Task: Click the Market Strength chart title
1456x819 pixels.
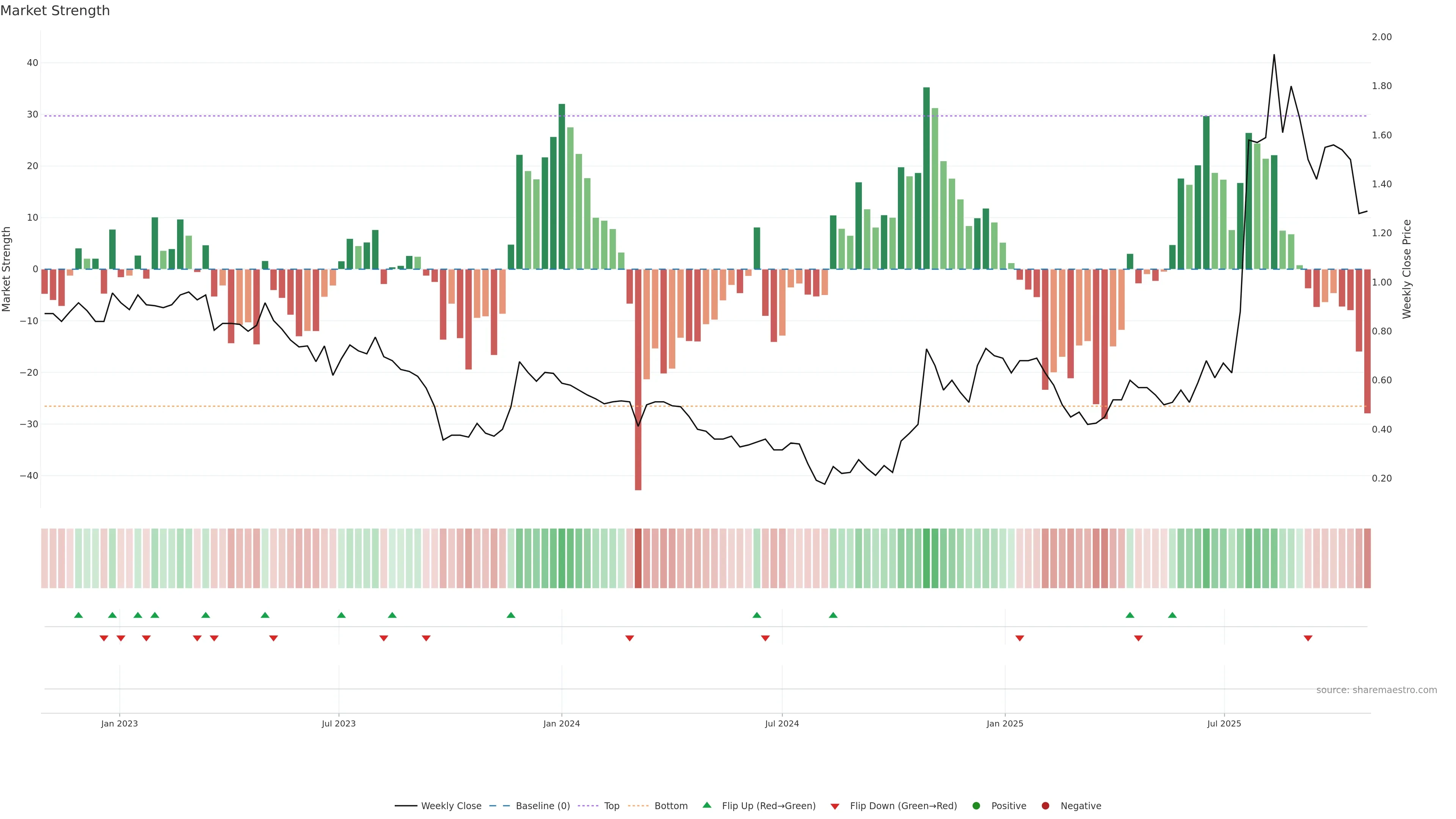Action: [x=55, y=11]
